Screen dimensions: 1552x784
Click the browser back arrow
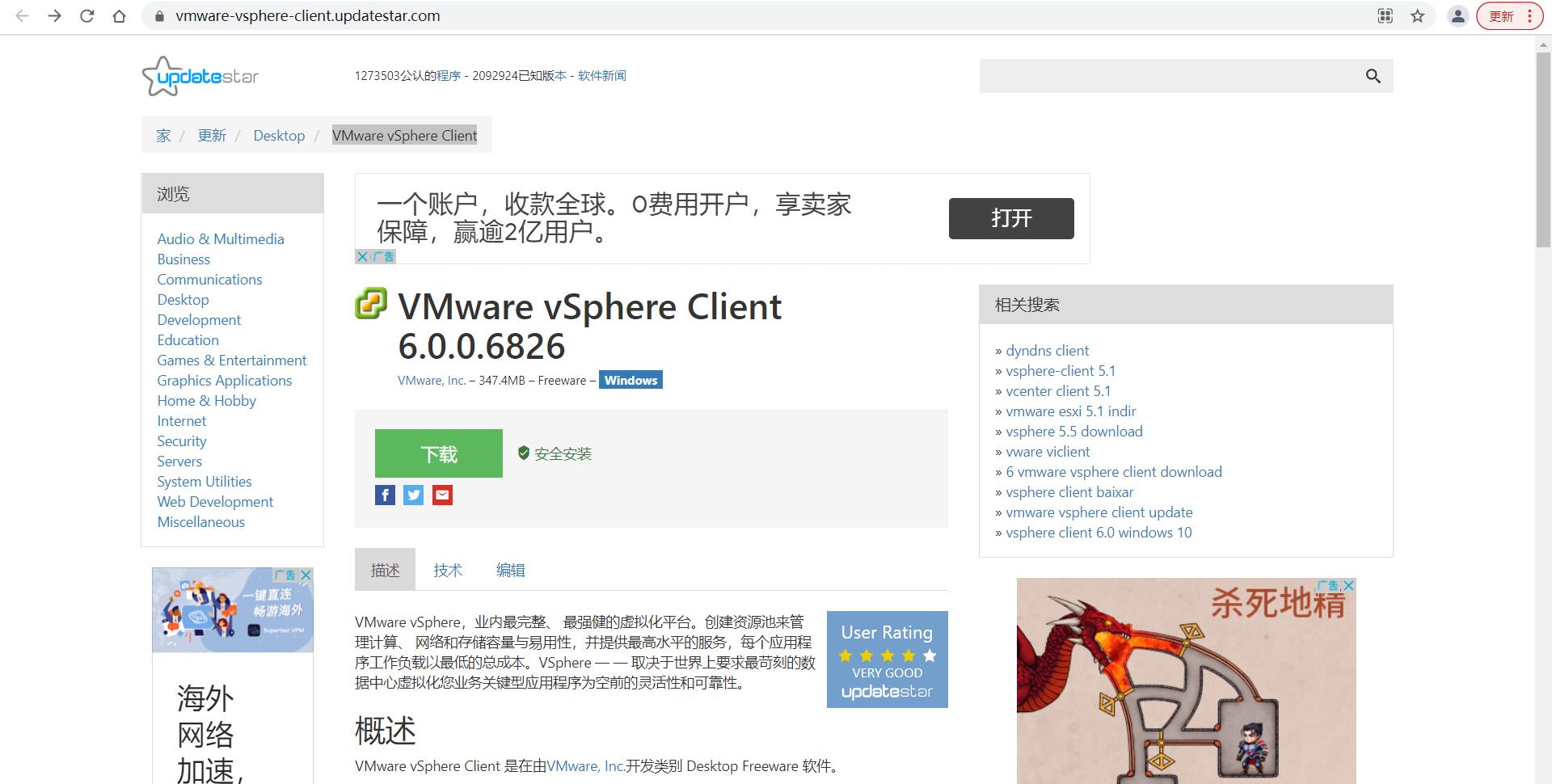click(23, 16)
